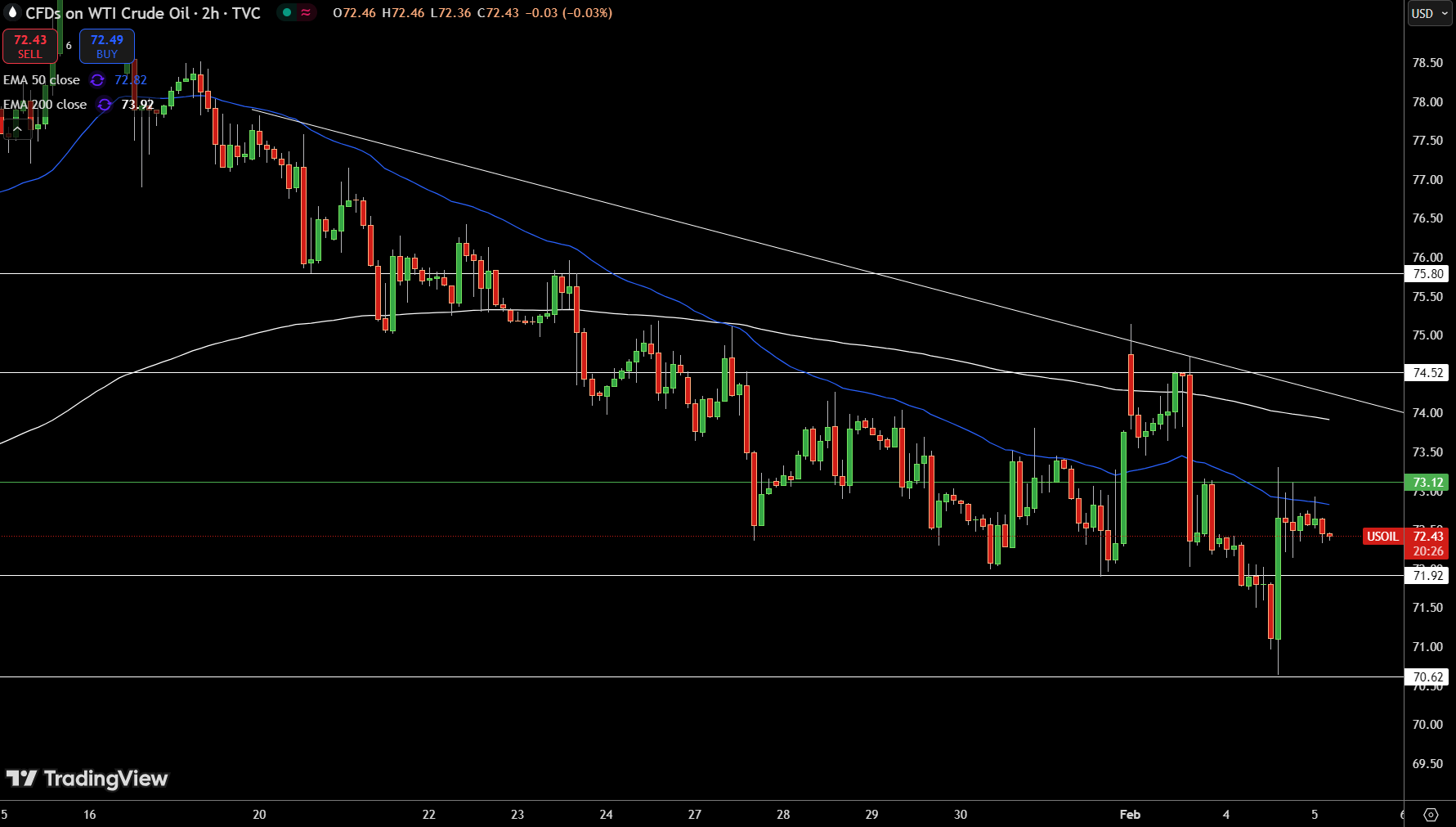
Task: Click the OHLC change value −0.03 (−0.03%)
Action: (x=569, y=13)
